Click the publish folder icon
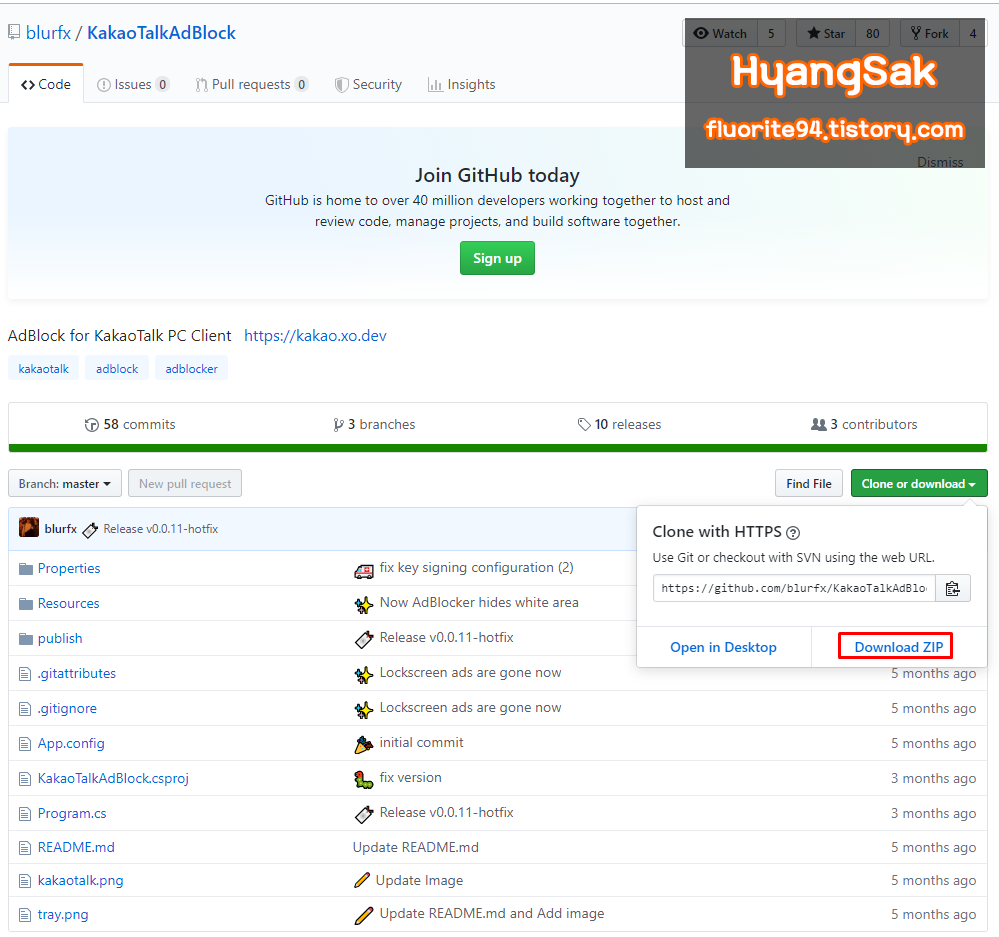The image size is (999, 937). [x=25, y=639]
